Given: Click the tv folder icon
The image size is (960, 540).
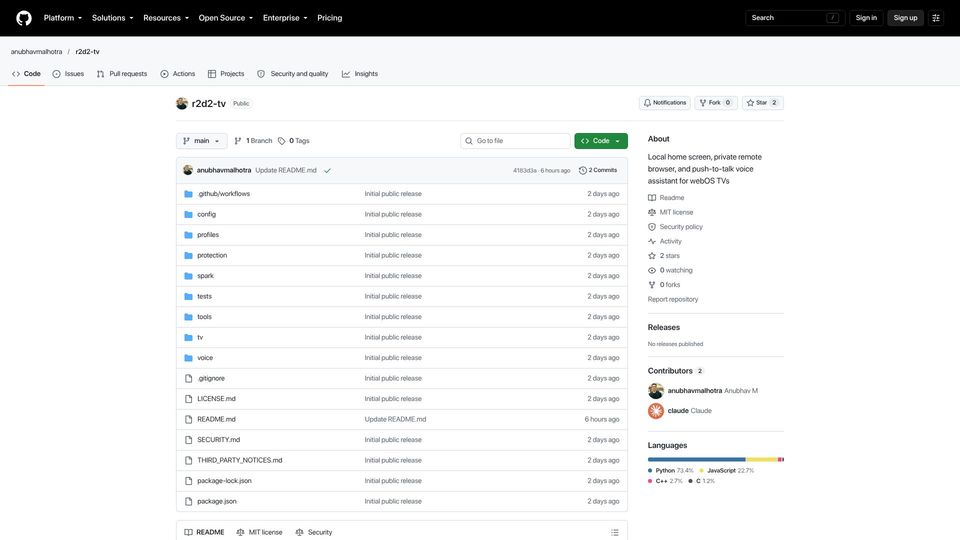Looking at the screenshot, I should point(189,337).
